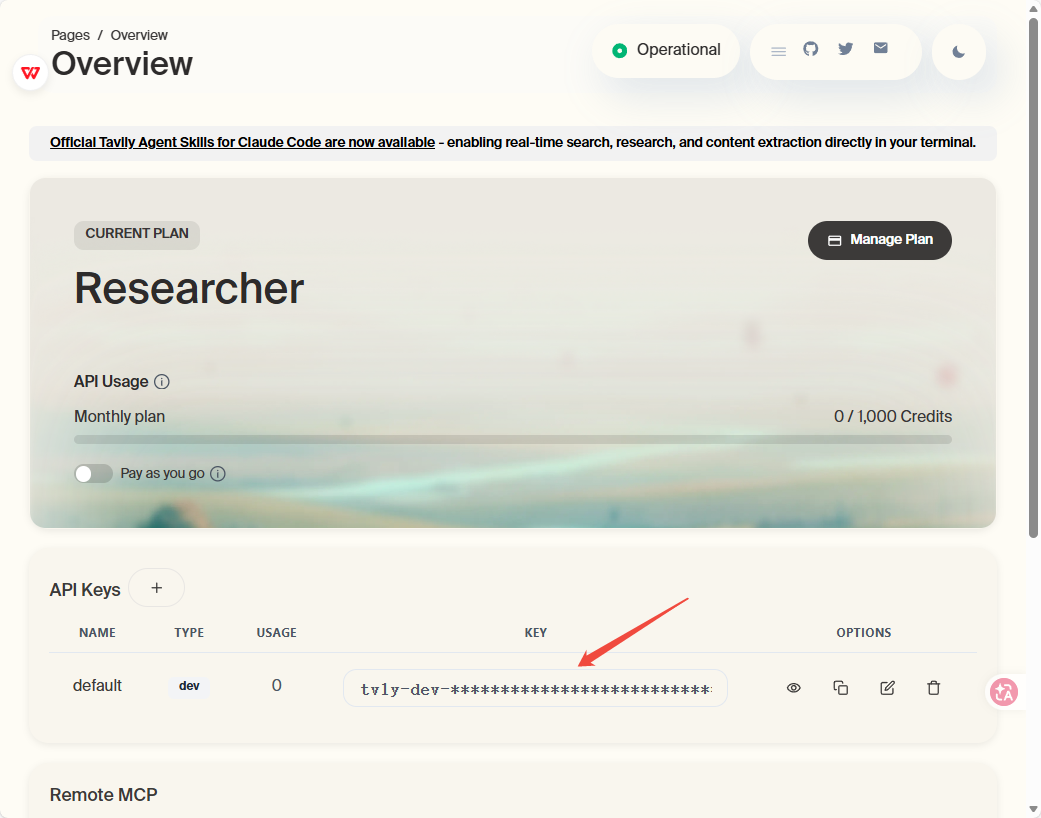Viewport: 1041px width, 818px height.
Task: Open the hamburger menu icon in header
Action: (x=778, y=51)
